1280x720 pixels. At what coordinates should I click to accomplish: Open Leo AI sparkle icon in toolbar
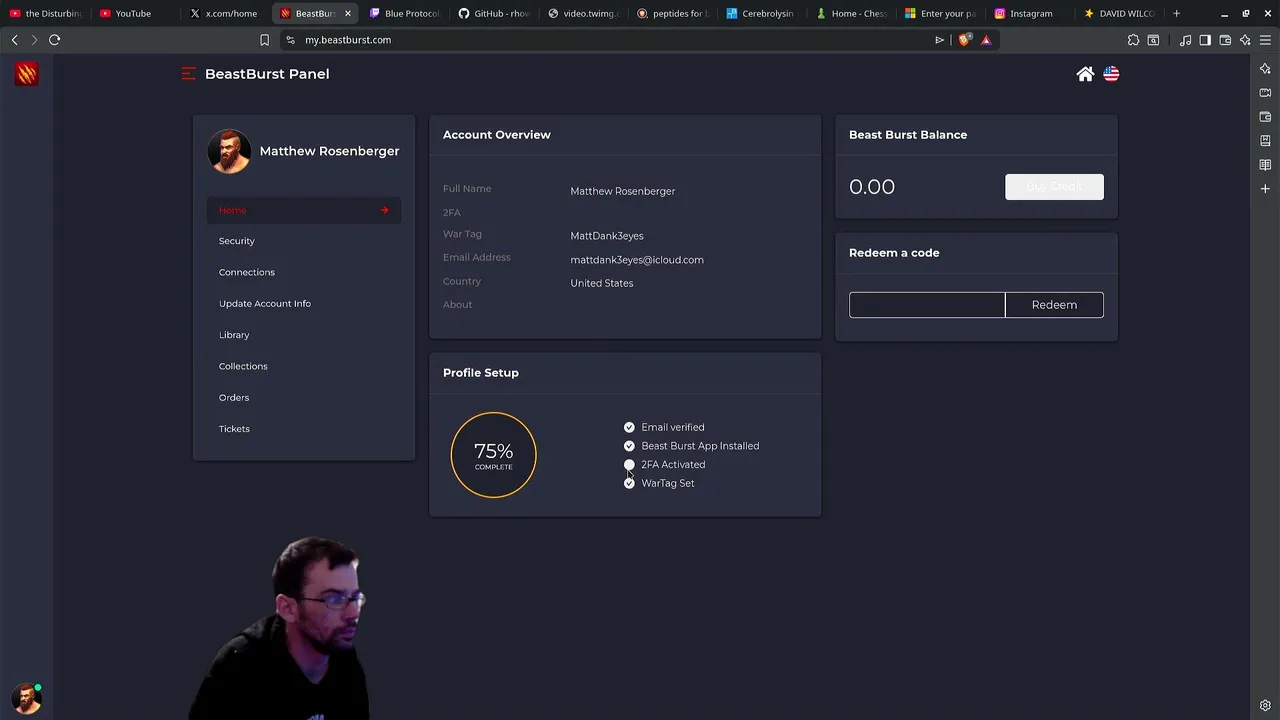point(1245,40)
